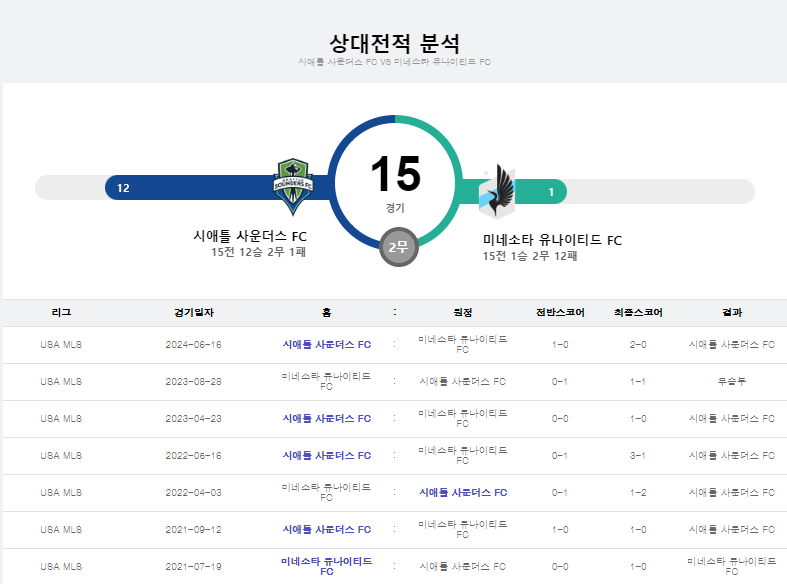Click the 시애틀 사운더스 FC name under the crest
The width and height of the screenshot is (787, 584).
(250, 236)
